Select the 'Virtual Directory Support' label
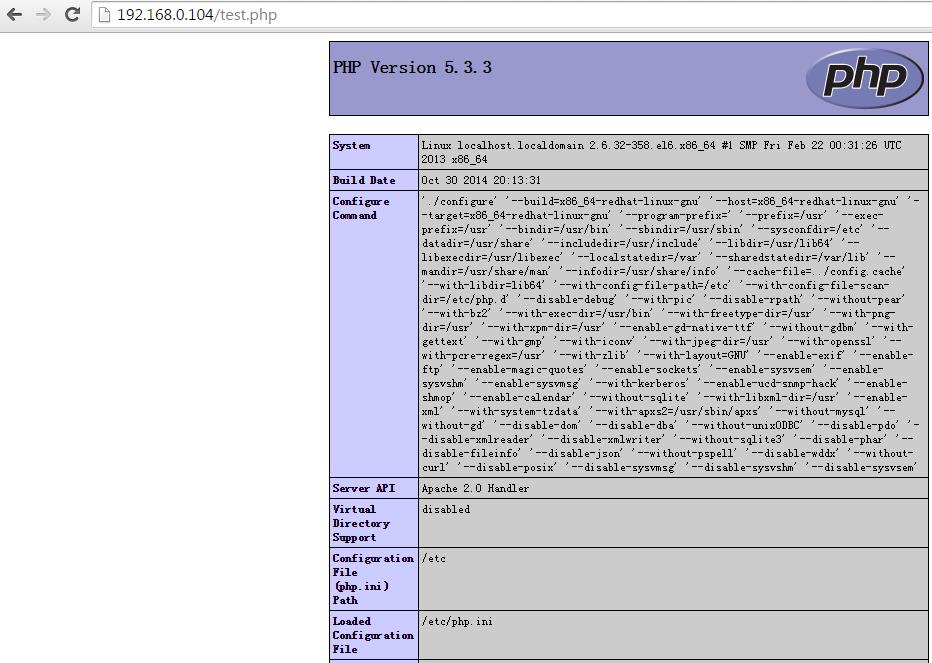932x663 pixels. click(361, 523)
